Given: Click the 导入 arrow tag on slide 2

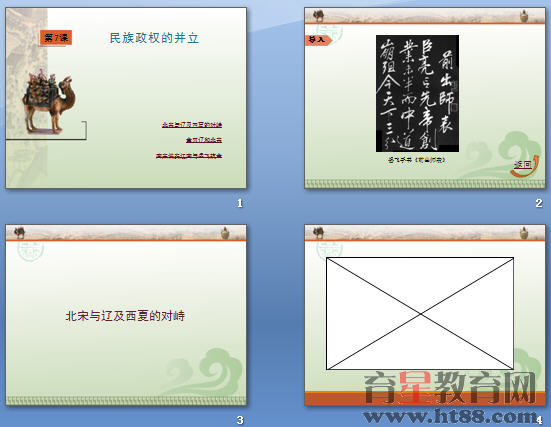Looking at the screenshot, I should (318, 40).
